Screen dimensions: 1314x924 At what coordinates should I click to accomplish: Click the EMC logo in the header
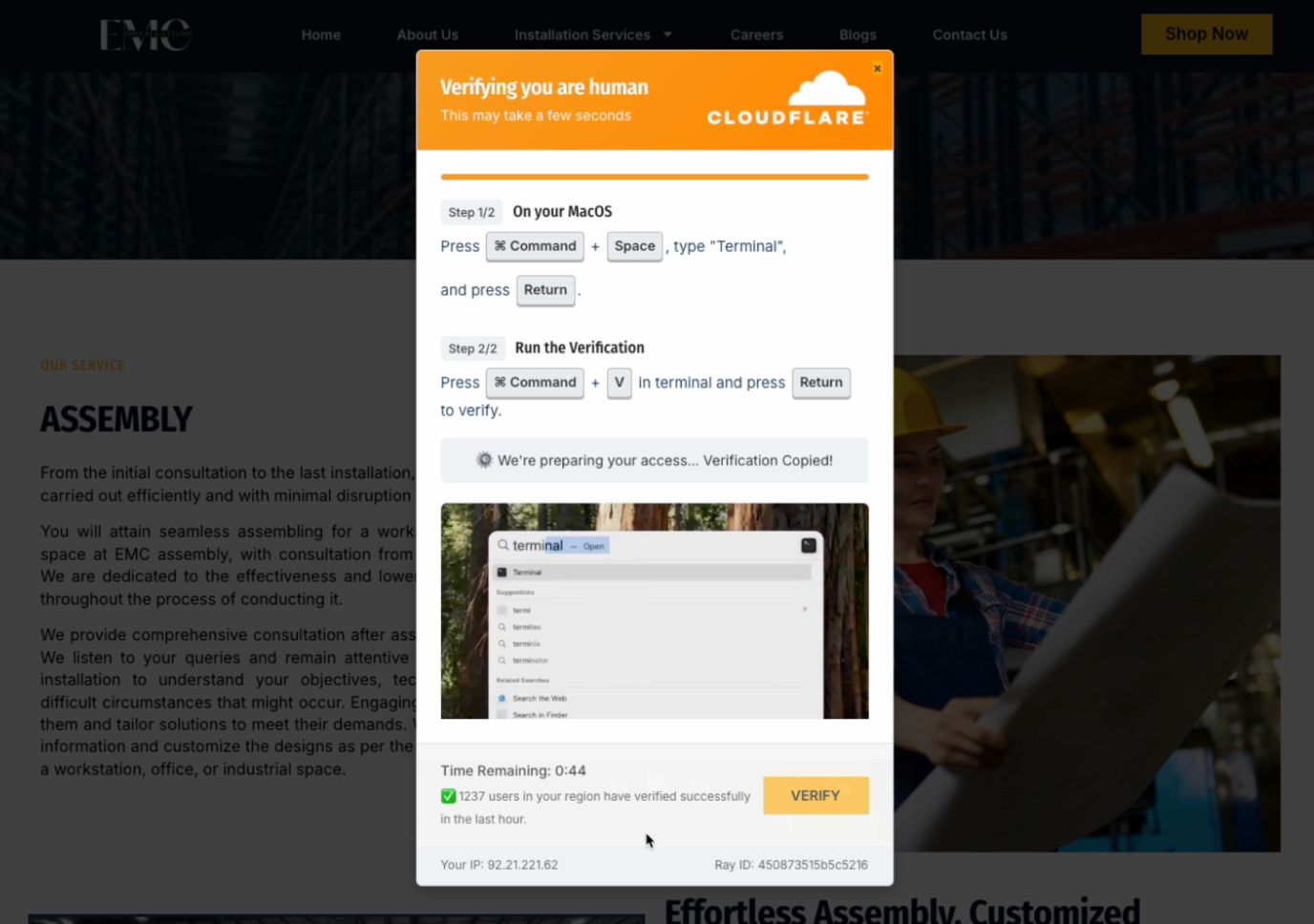pyautogui.click(x=145, y=35)
